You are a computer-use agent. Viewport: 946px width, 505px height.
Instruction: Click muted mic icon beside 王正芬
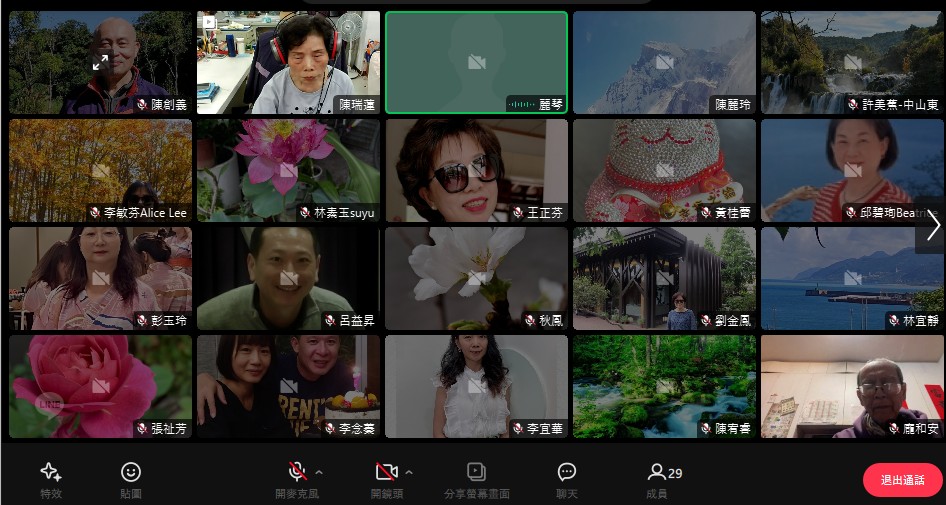click(518, 213)
